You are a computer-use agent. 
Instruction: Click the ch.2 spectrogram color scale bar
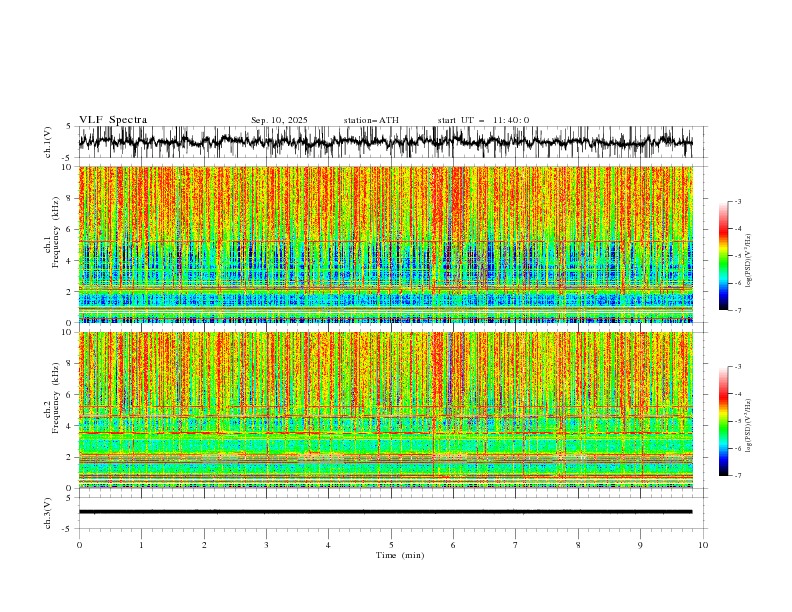pyautogui.click(x=723, y=421)
